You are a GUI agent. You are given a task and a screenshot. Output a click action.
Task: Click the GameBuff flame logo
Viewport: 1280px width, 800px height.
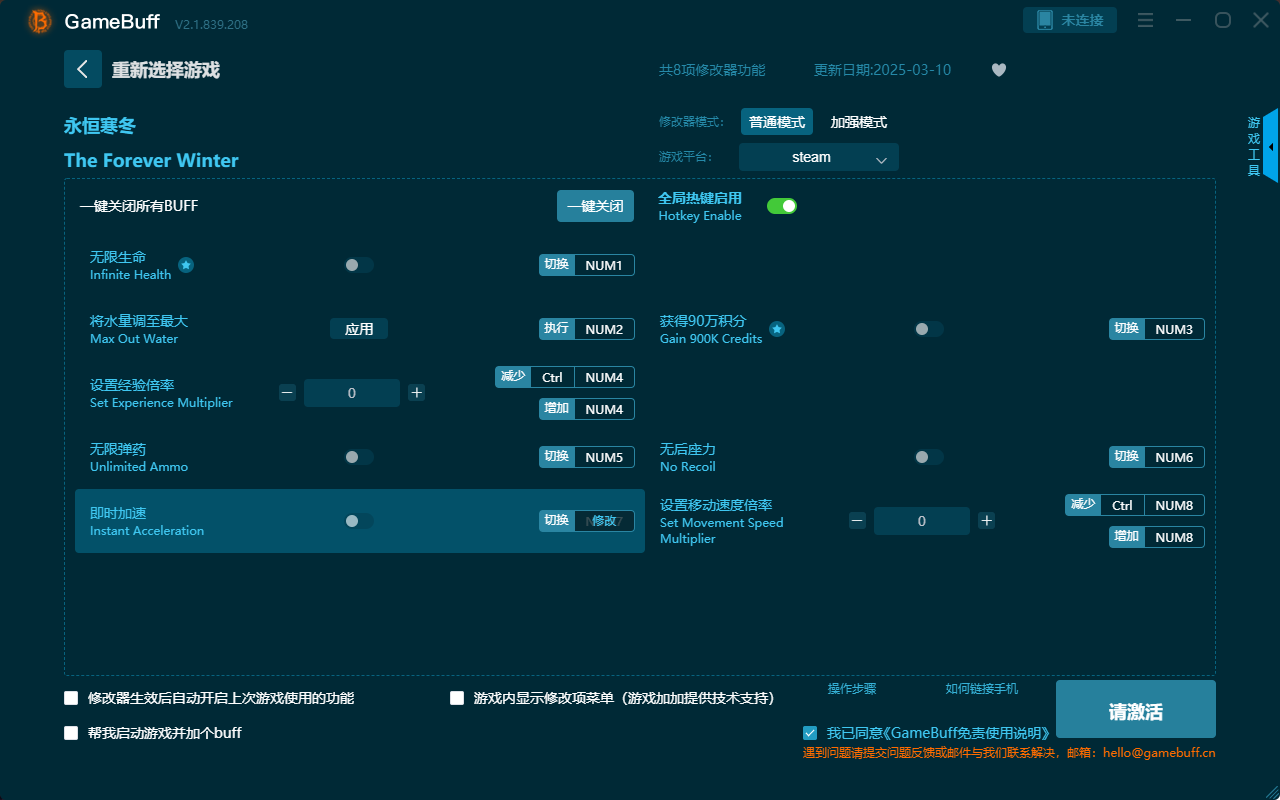click(38, 20)
